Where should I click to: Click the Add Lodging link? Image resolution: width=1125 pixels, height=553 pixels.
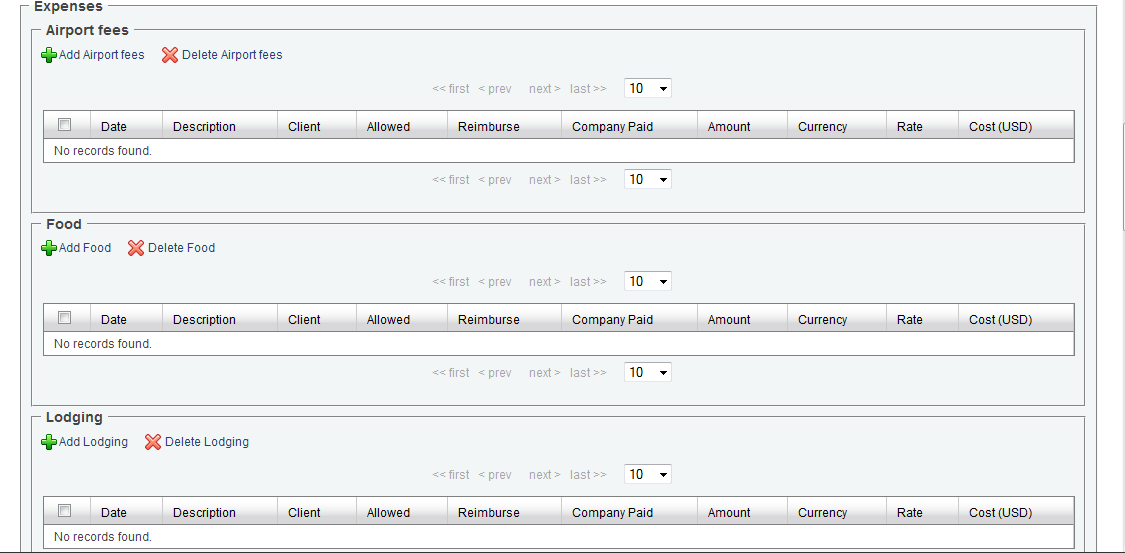(x=93, y=442)
